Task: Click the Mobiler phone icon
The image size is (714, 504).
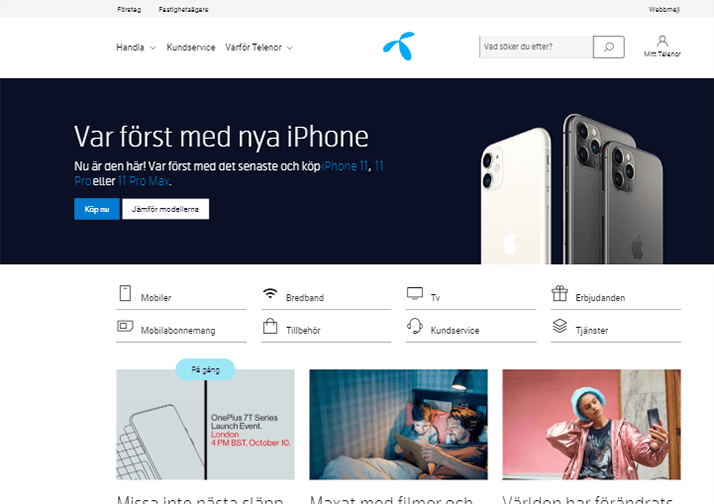Action: (125, 293)
